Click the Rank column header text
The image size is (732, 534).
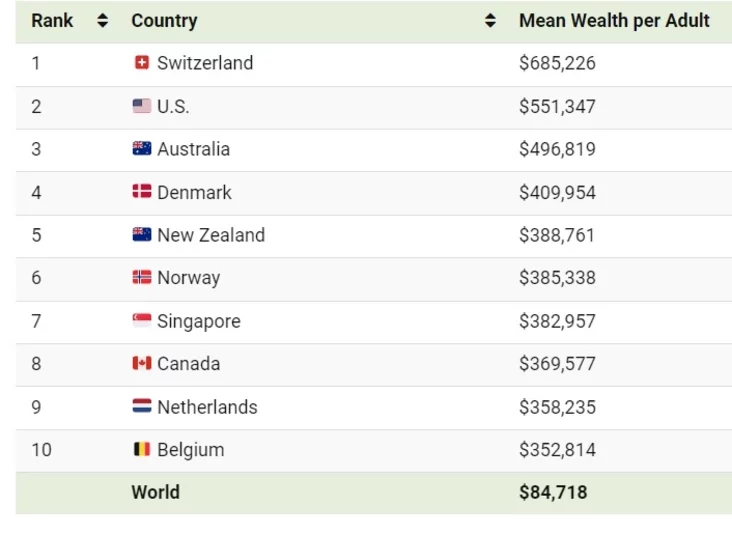52,21
